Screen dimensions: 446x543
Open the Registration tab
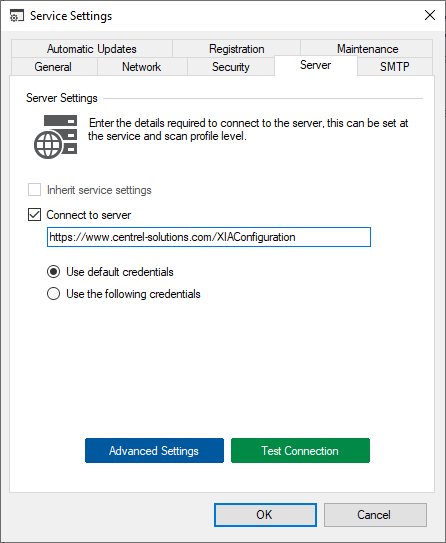(237, 48)
